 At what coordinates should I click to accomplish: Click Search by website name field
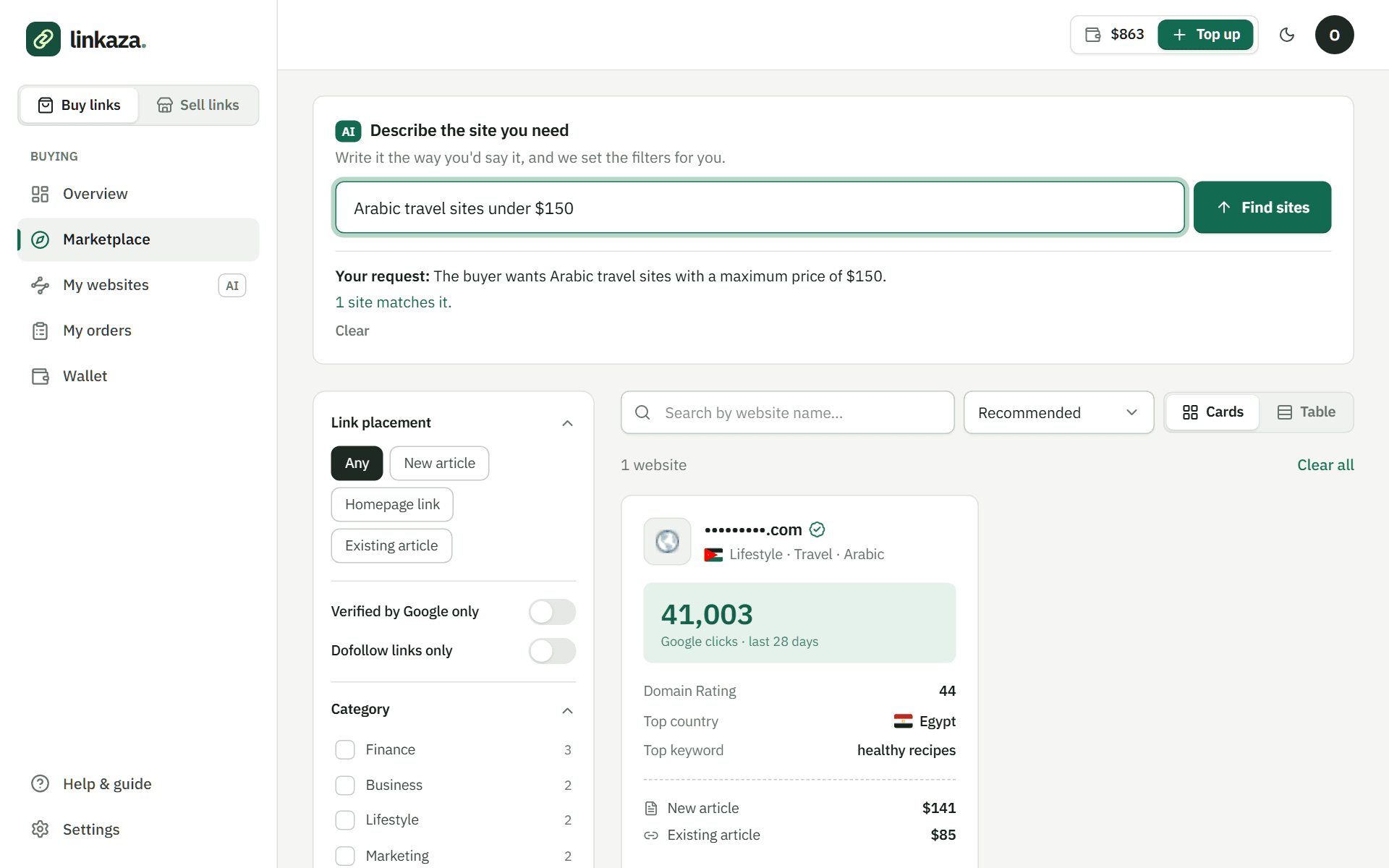[787, 412]
